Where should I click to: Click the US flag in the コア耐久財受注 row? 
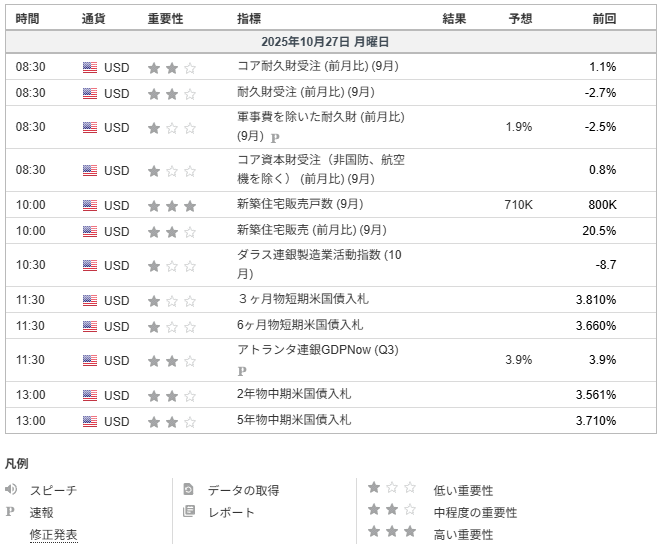(x=90, y=68)
